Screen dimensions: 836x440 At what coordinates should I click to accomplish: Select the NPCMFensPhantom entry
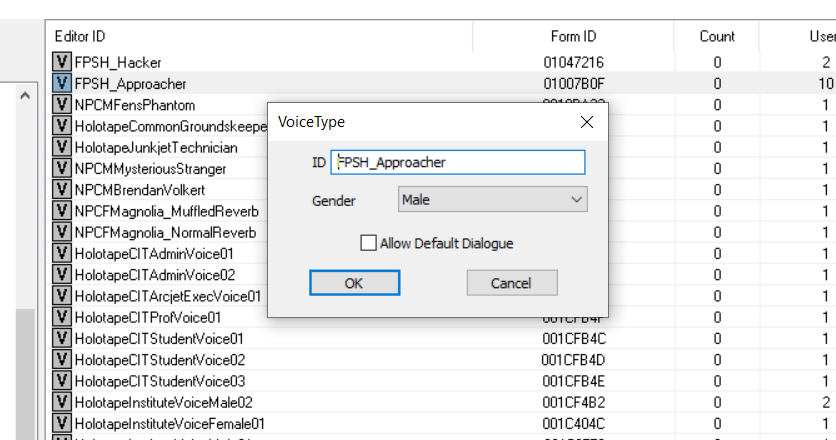135,105
